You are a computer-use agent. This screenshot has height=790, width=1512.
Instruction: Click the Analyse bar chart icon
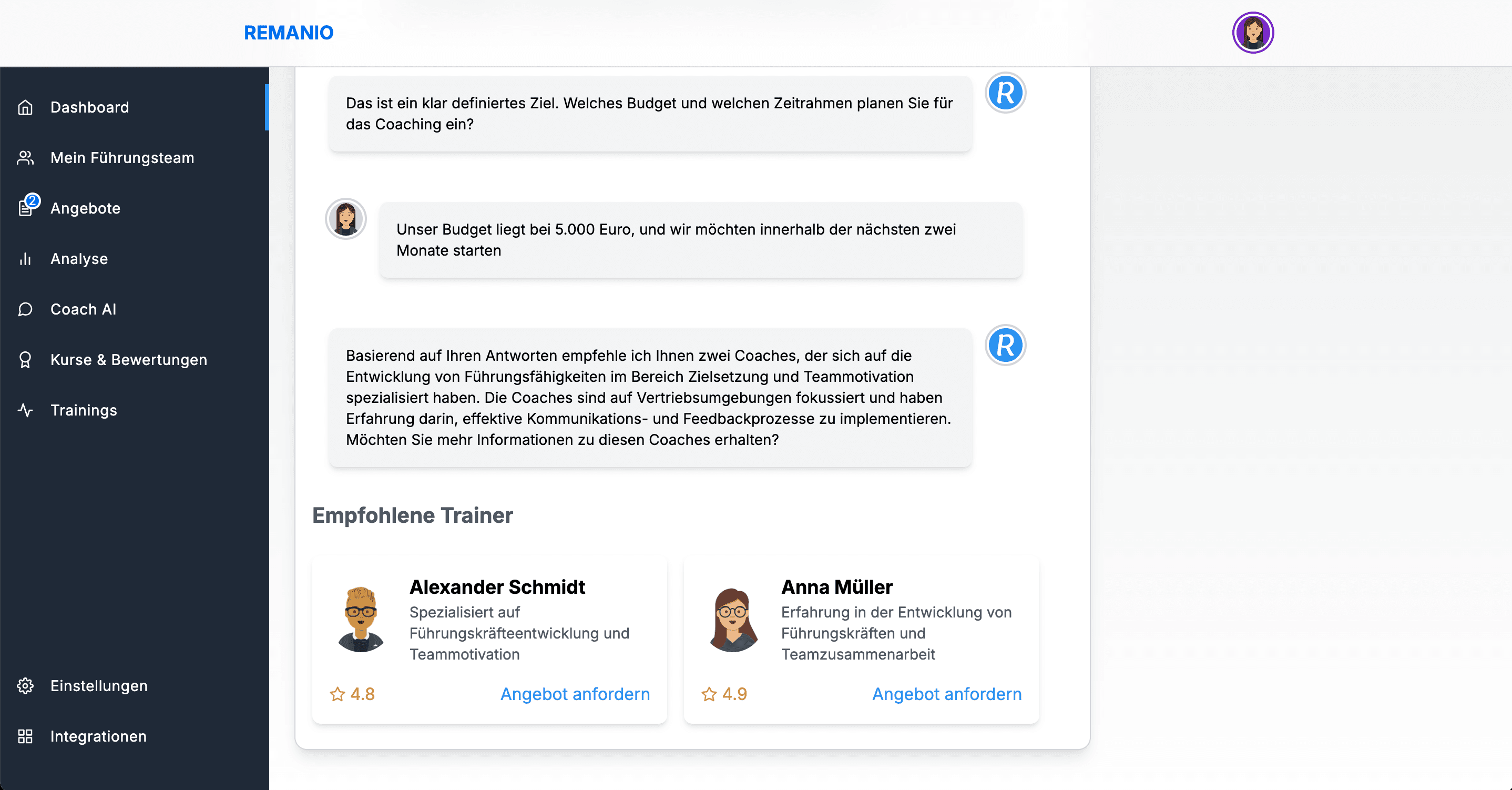[x=25, y=259]
